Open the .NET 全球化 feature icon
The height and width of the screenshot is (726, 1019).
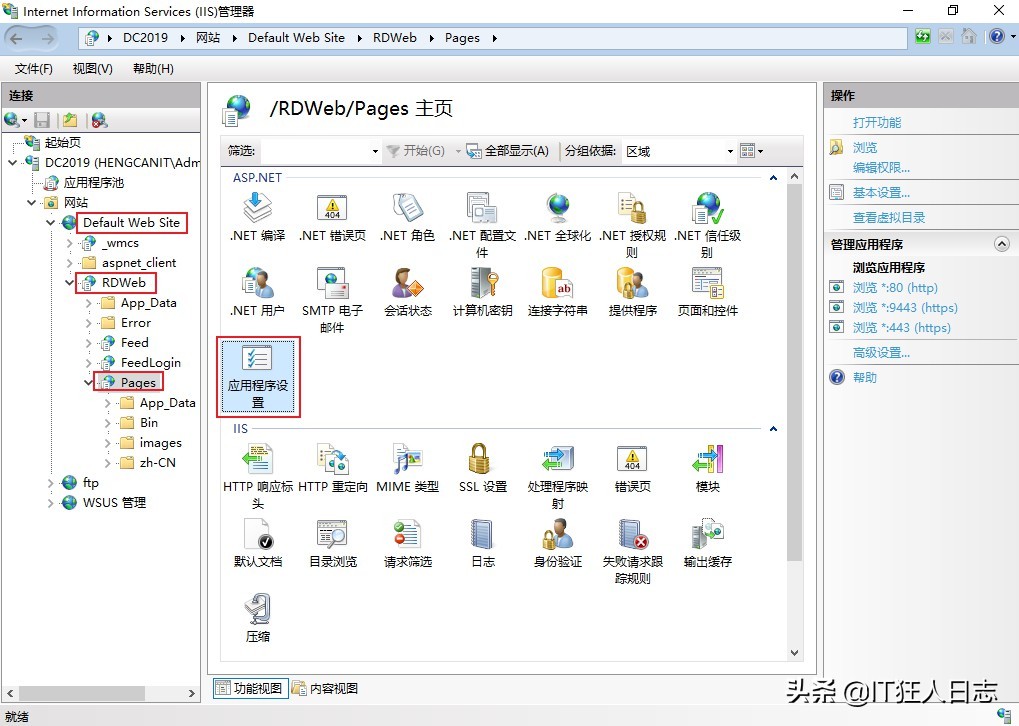point(558,217)
